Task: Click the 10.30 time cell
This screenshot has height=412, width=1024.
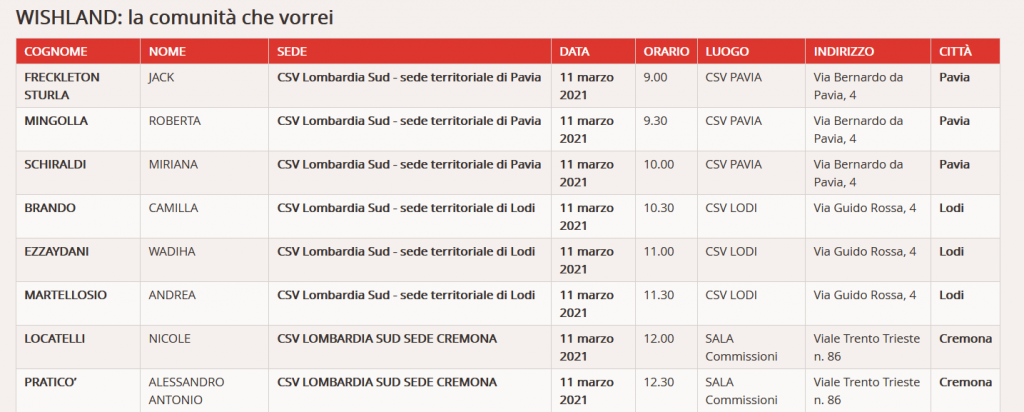Action: 659,208
